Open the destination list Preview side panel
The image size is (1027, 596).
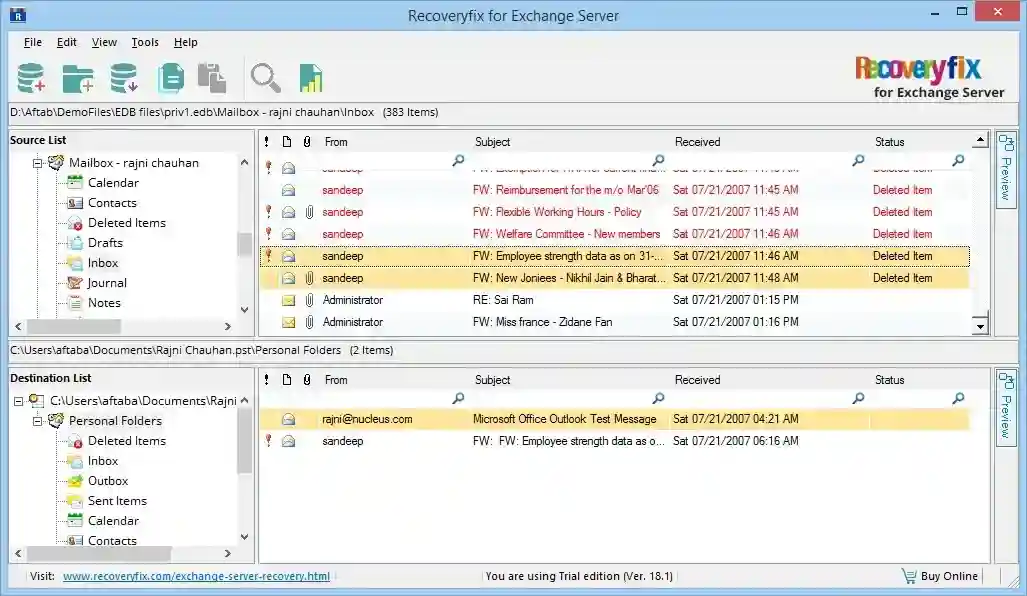[x=1006, y=407]
